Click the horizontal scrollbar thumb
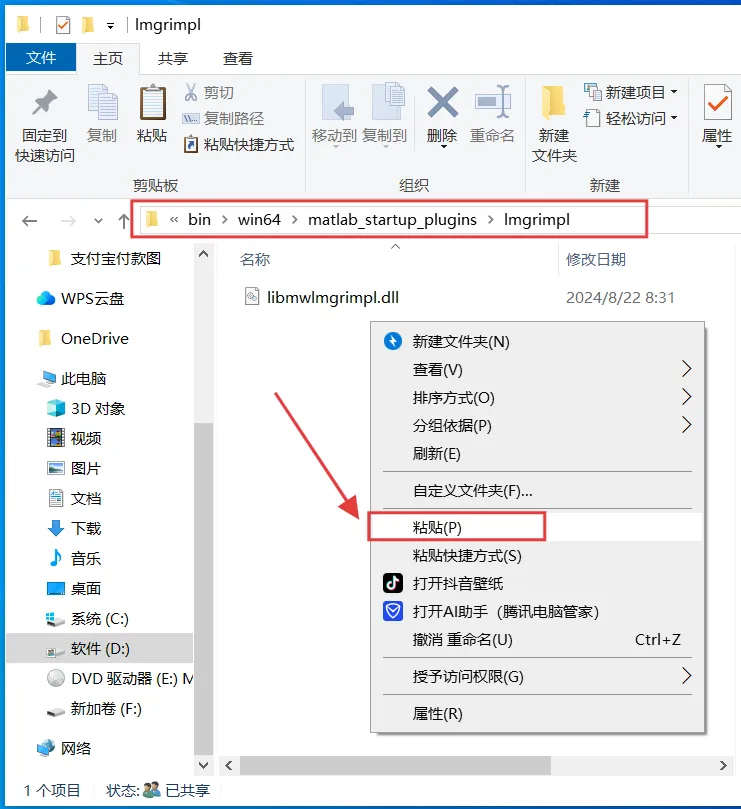Image resolution: width=741 pixels, height=809 pixels. (x=395, y=765)
